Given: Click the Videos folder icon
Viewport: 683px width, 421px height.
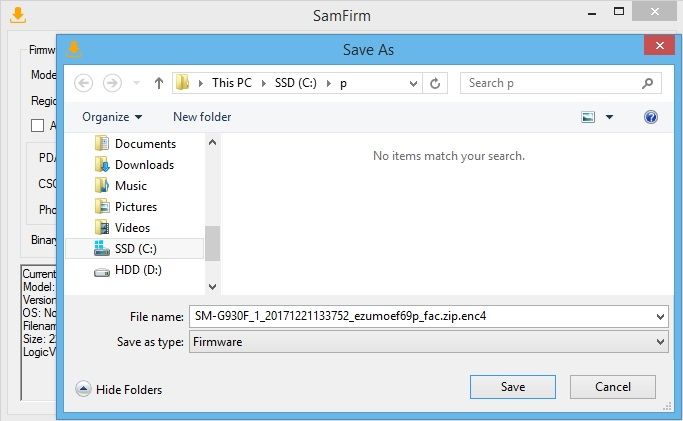Looking at the screenshot, I should pyautogui.click(x=101, y=227).
